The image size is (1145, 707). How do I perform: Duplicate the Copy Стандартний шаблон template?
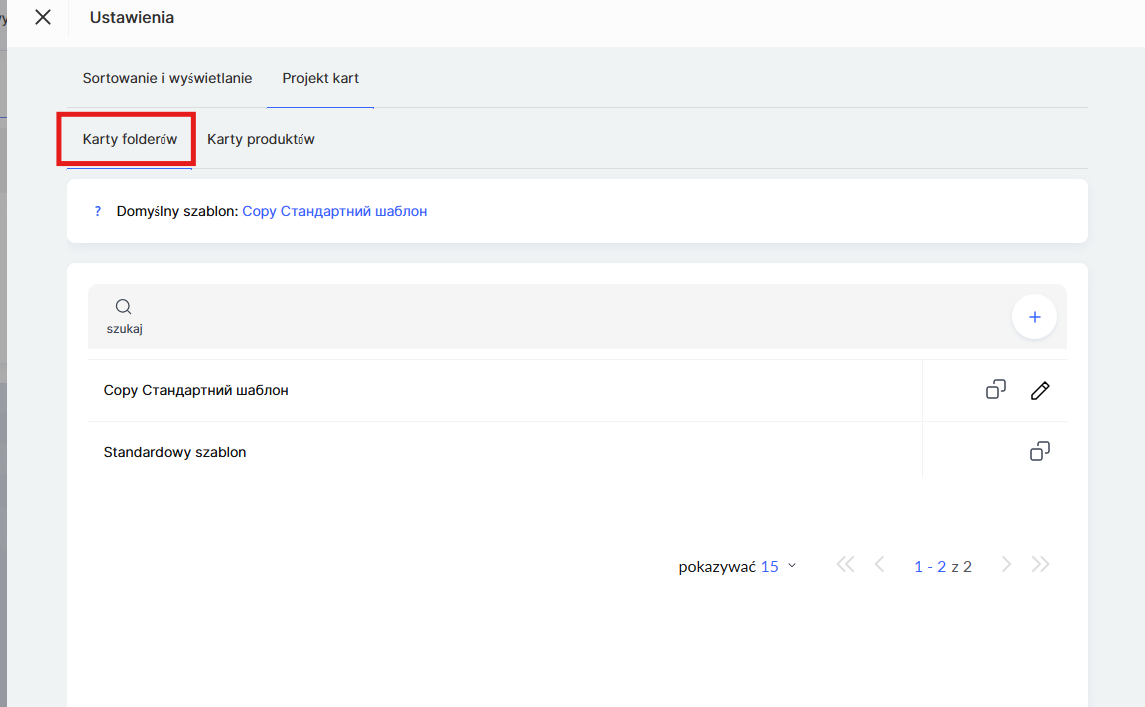[x=996, y=390]
